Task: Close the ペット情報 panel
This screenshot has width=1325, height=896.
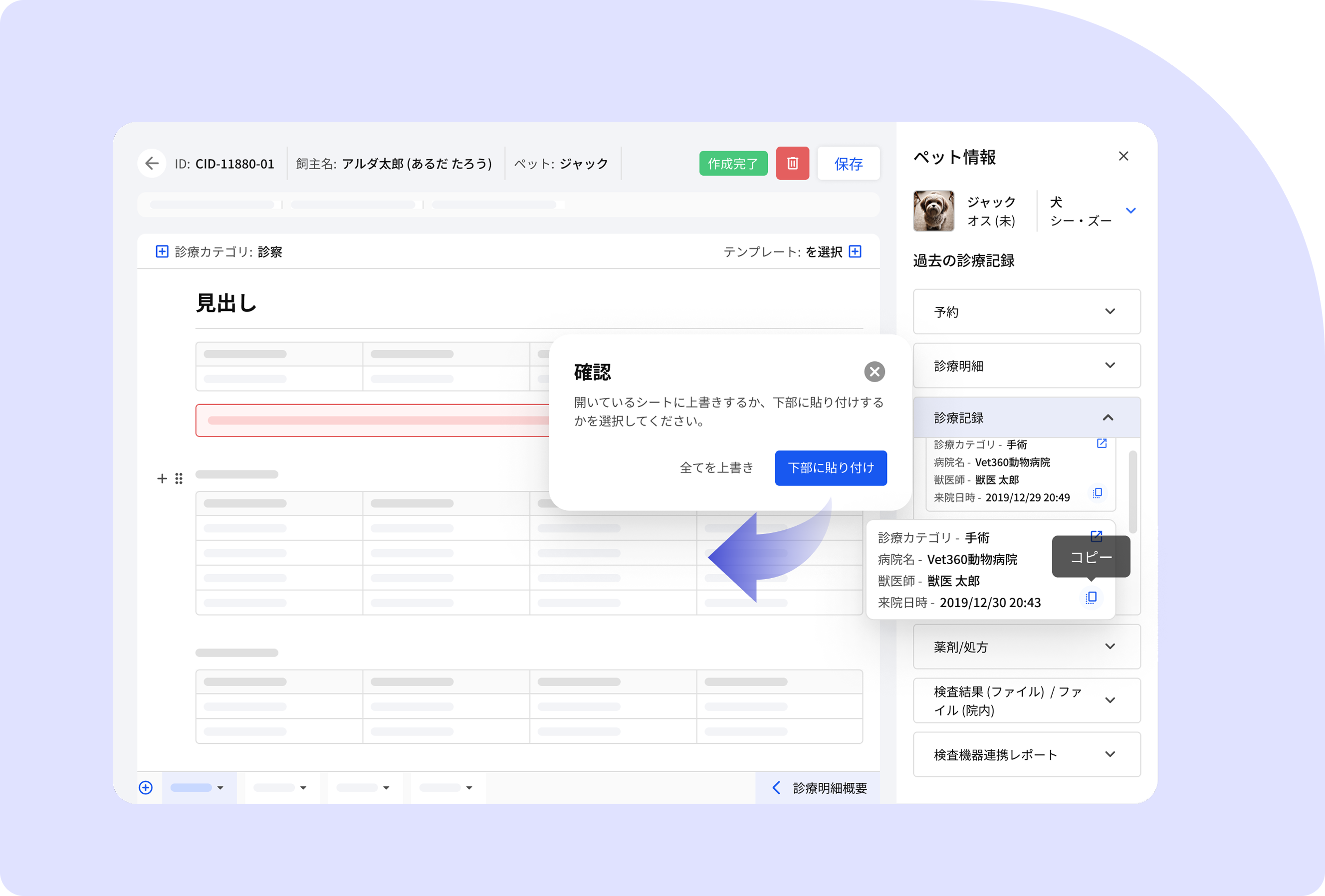Action: (x=1123, y=156)
